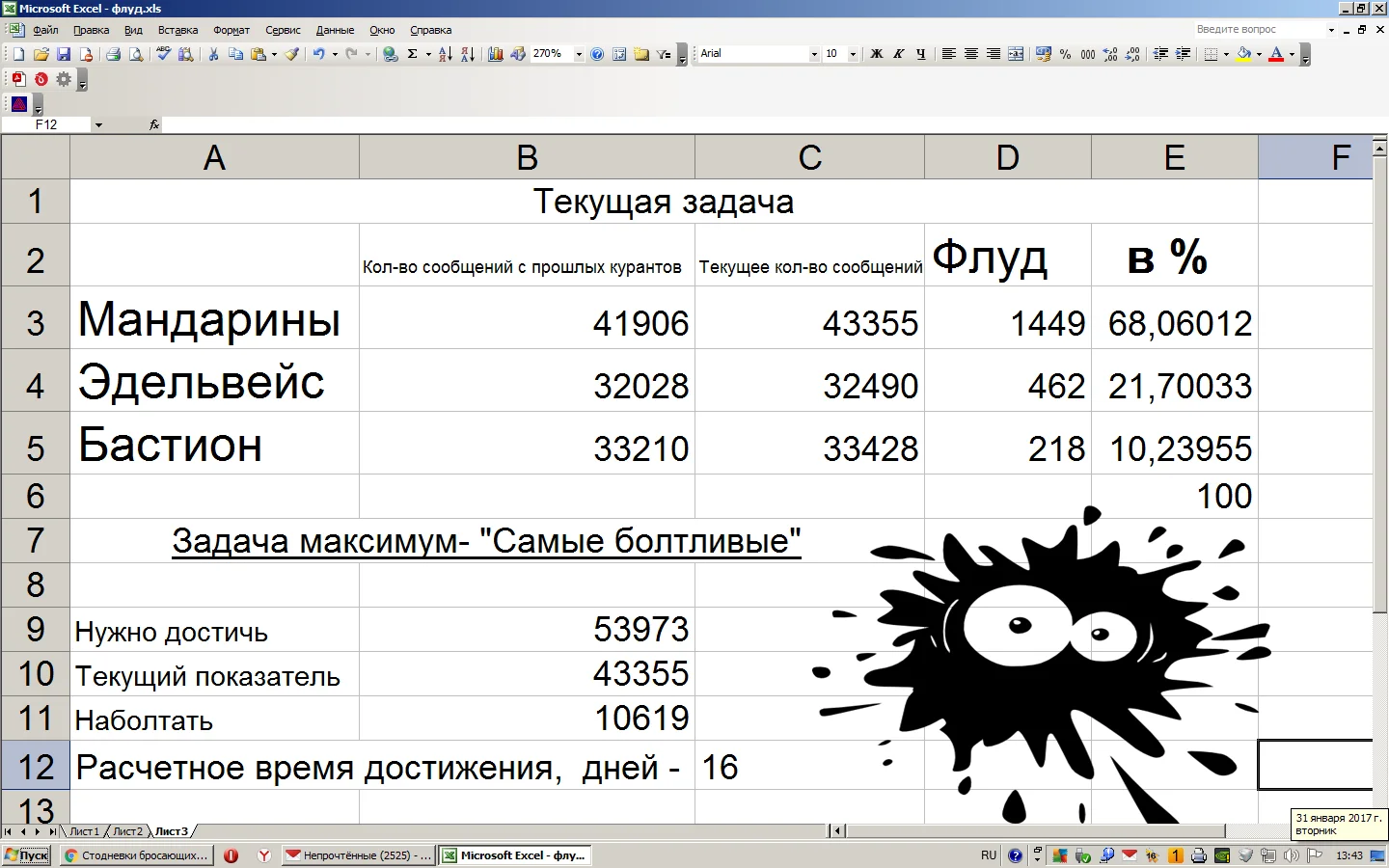Expand the Arial font name dropdown
This screenshot has width=1389, height=868.
(814, 54)
